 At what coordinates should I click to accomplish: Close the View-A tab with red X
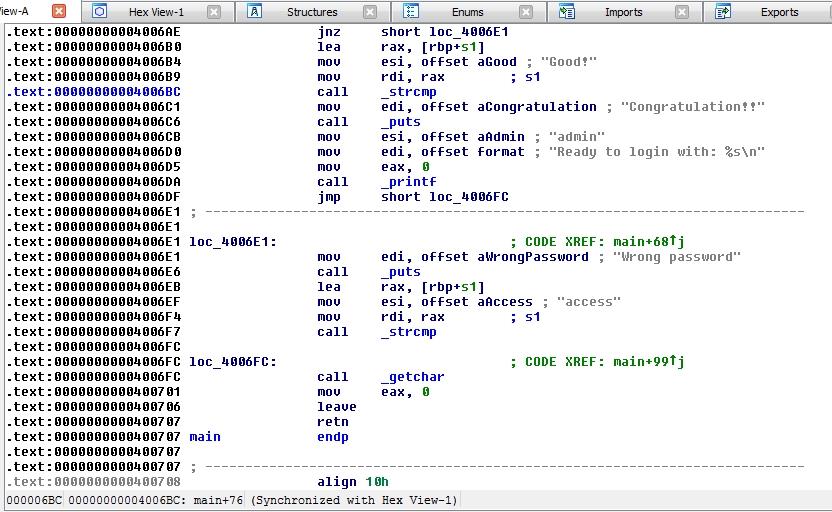pos(59,11)
